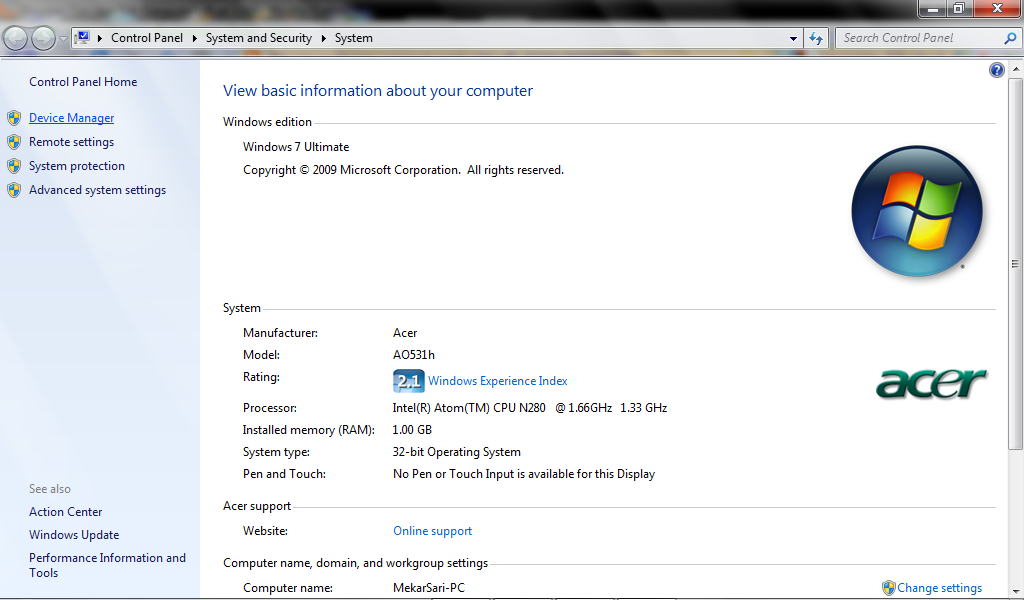Screen dimensions: 1024x600
Task: Click scrollbar up arrow
Action: 1015,69
